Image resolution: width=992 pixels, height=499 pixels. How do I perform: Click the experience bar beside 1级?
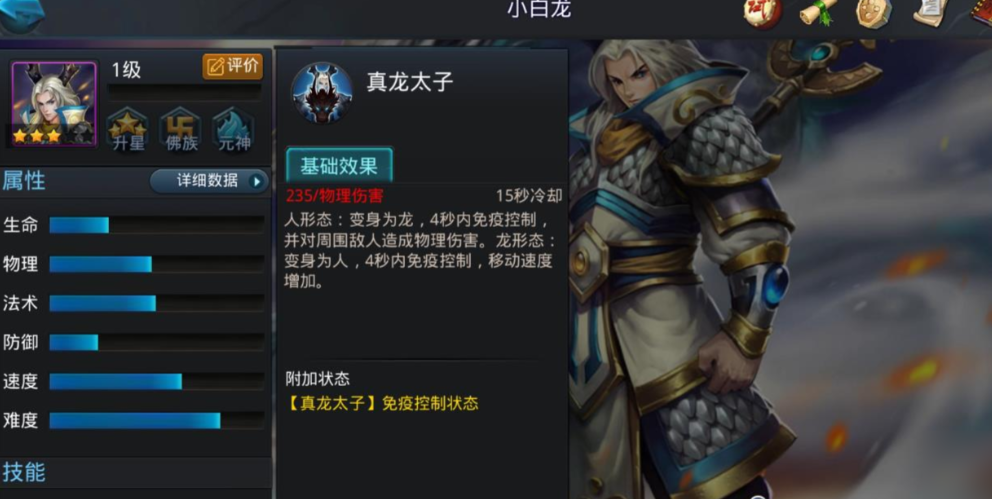coord(185,92)
